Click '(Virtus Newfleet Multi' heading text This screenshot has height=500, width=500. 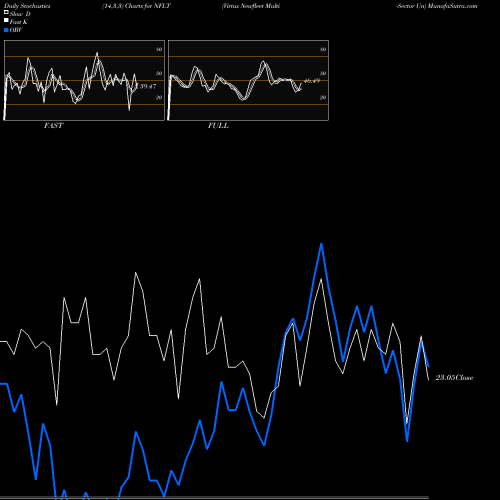(x=251, y=6)
